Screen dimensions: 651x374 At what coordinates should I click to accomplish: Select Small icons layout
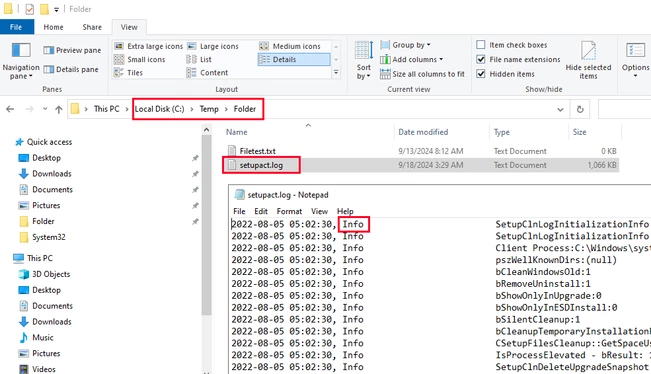140,59
